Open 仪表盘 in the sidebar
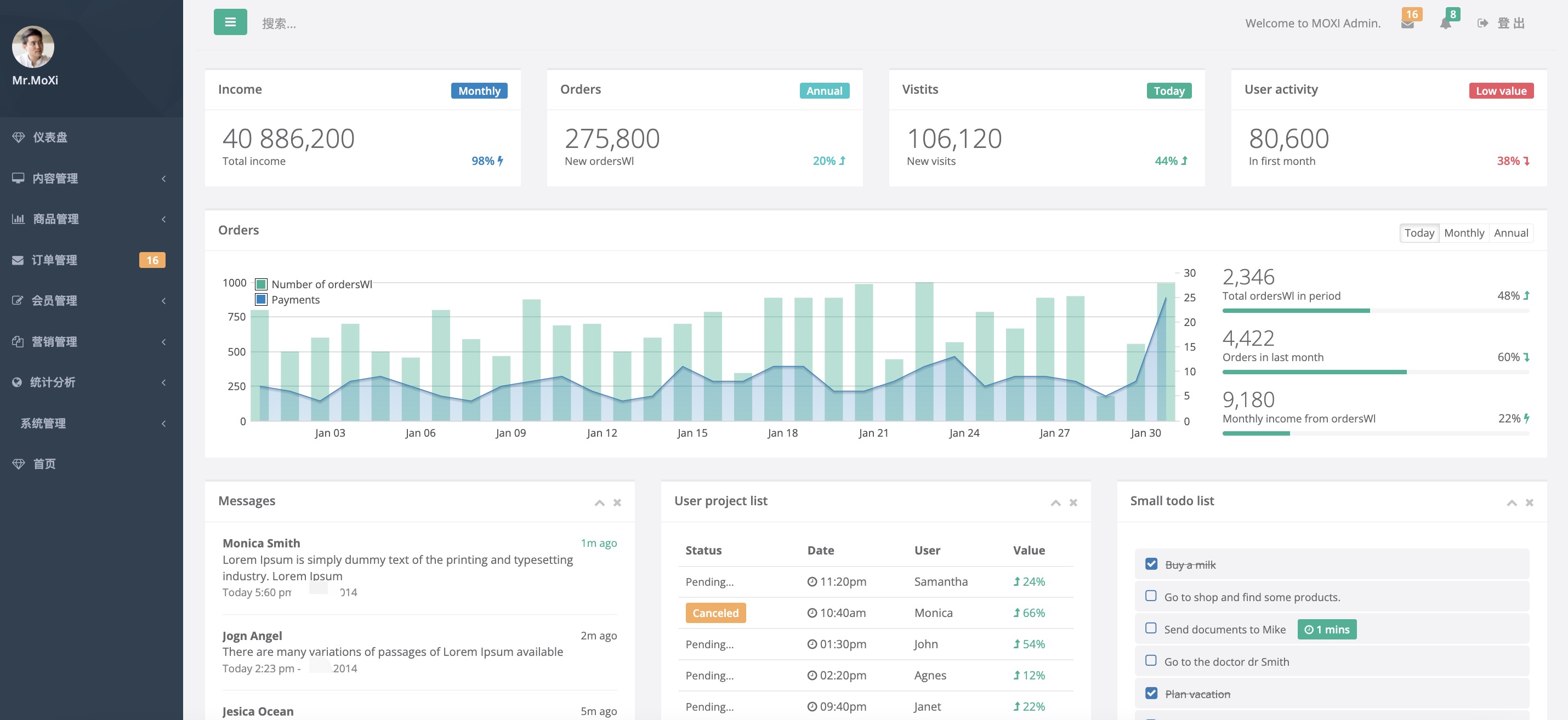Image resolution: width=1568 pixels, height=720 pixels. pos(92,138)
